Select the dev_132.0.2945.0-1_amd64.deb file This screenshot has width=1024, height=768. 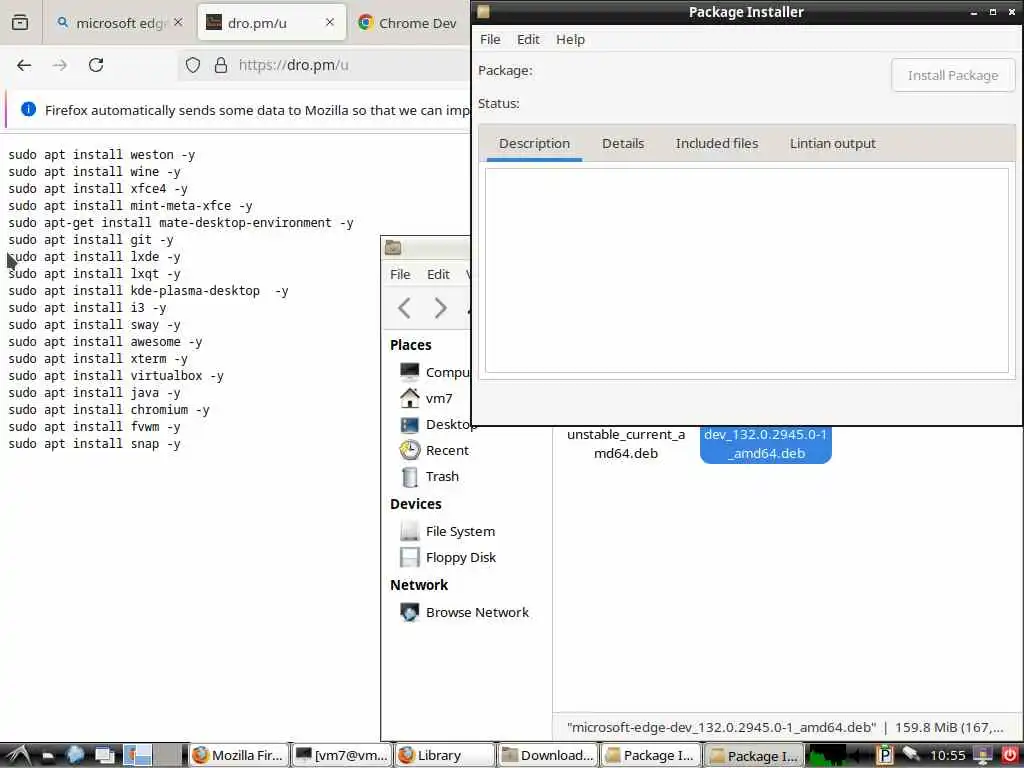tap(765, 444)
